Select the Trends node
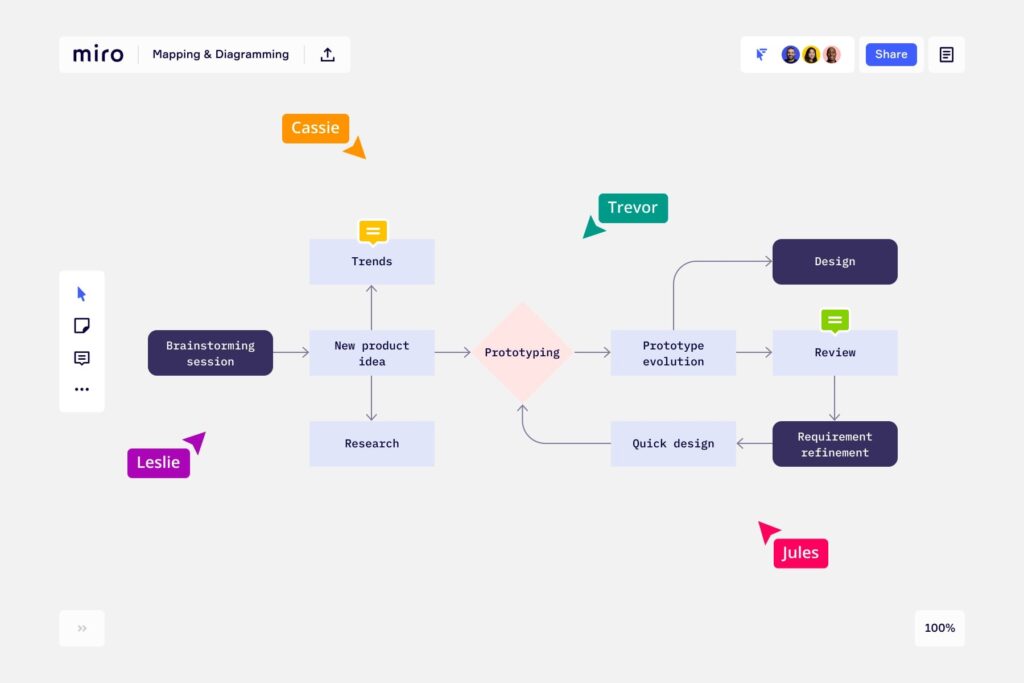 point(372,262)
